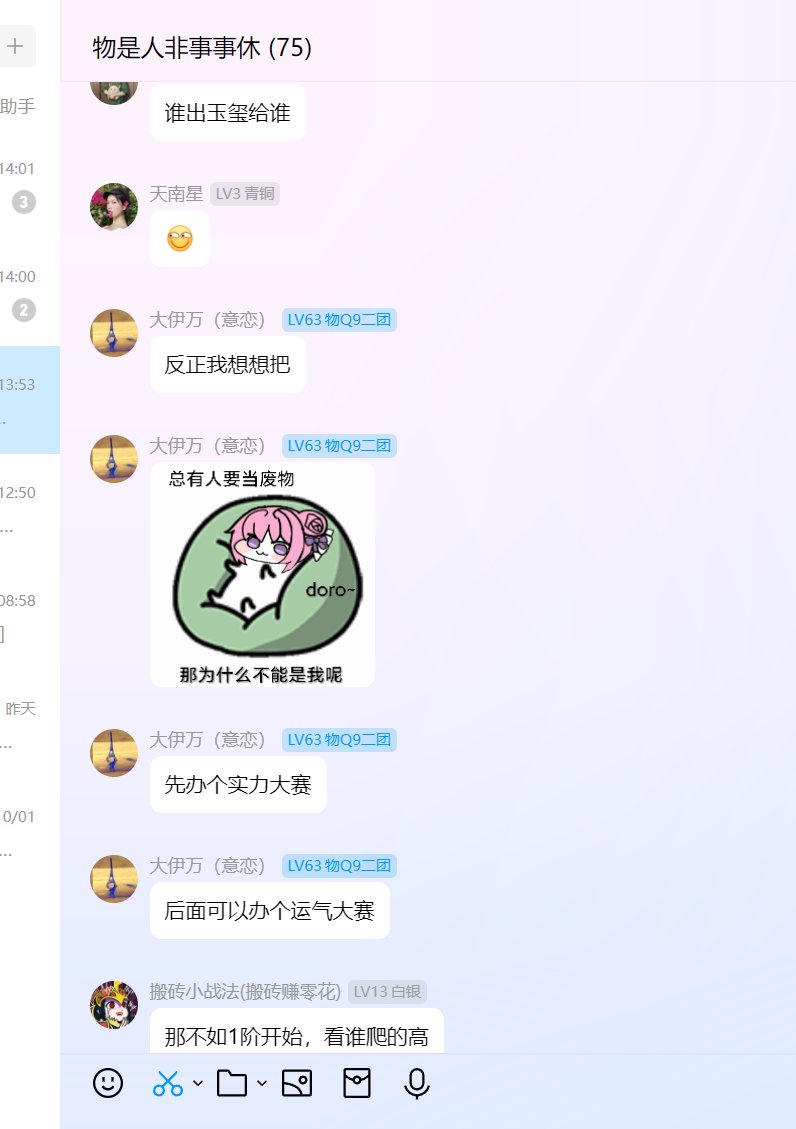
Task: Click 搬砖小战法's avatar
Action: click(114, 1004)
